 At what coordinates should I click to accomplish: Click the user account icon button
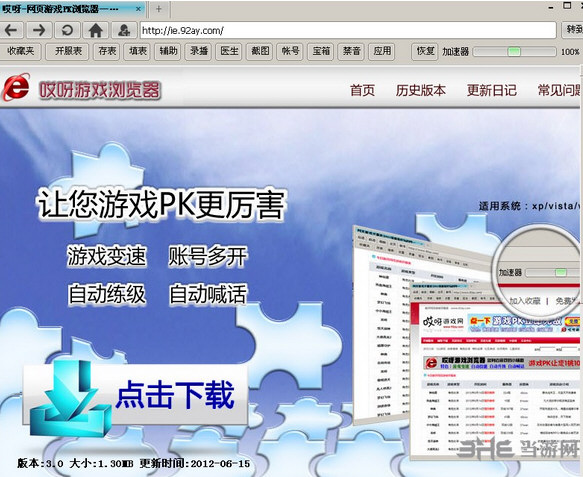124,30
